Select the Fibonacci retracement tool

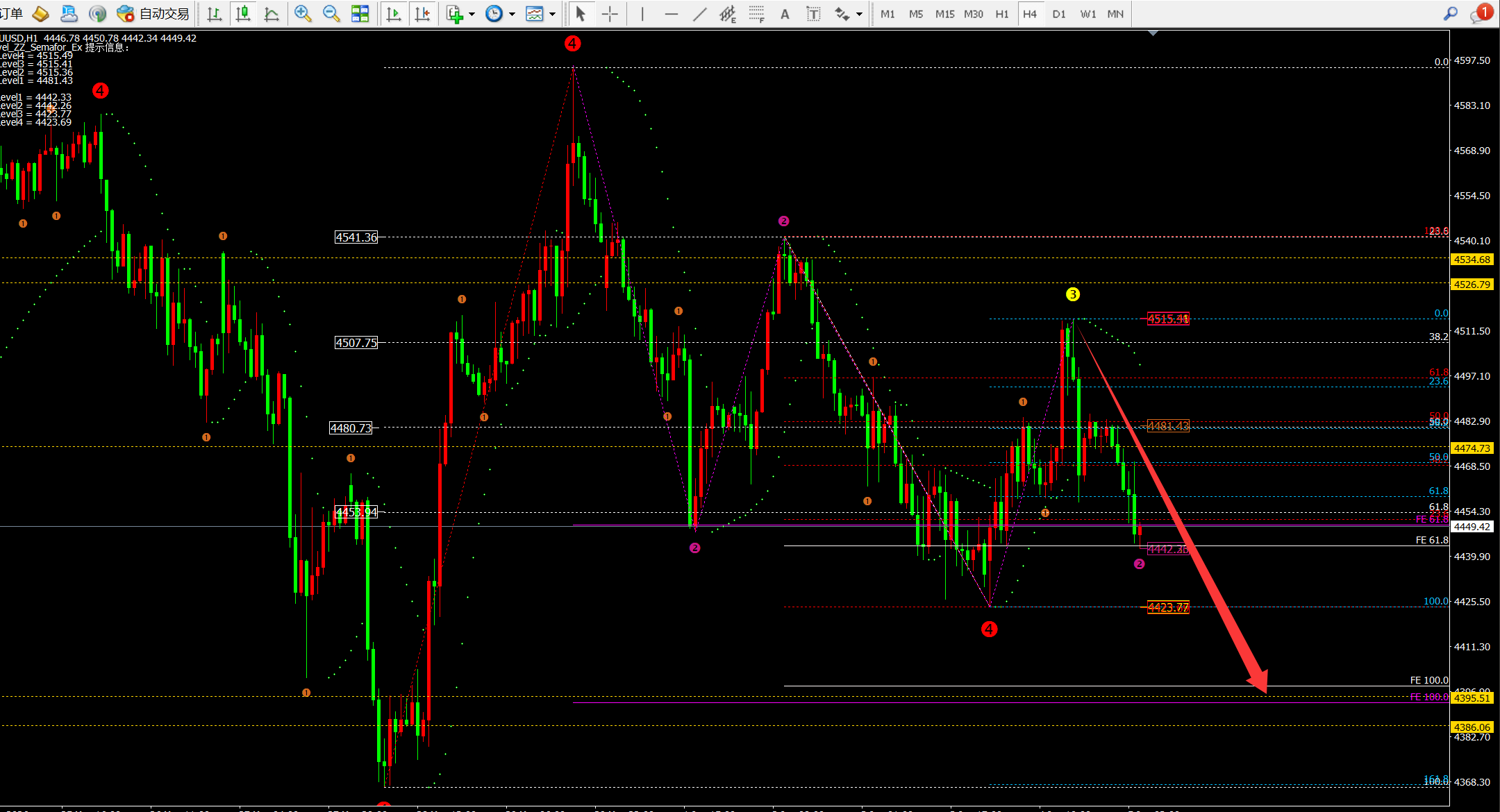point(756,14)
